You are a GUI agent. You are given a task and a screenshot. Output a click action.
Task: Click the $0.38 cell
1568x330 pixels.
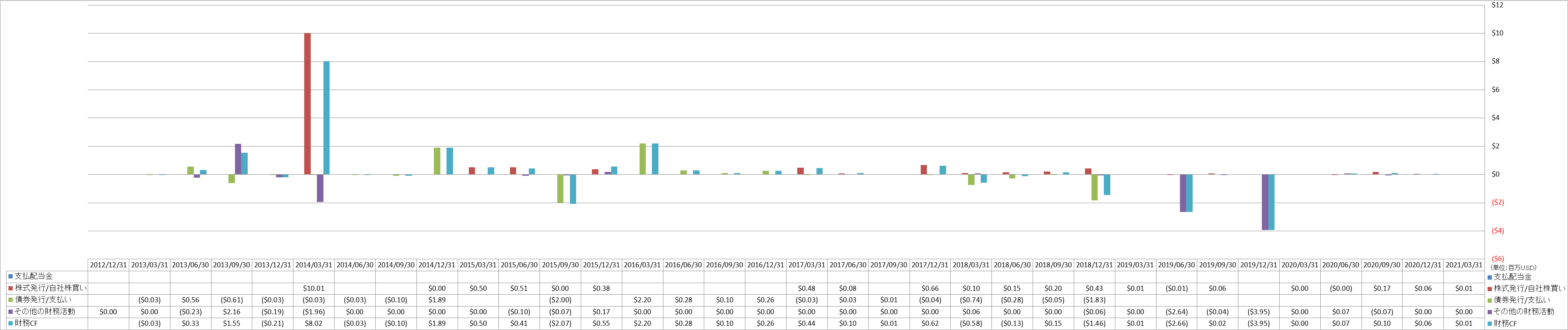tap(601, 288)
